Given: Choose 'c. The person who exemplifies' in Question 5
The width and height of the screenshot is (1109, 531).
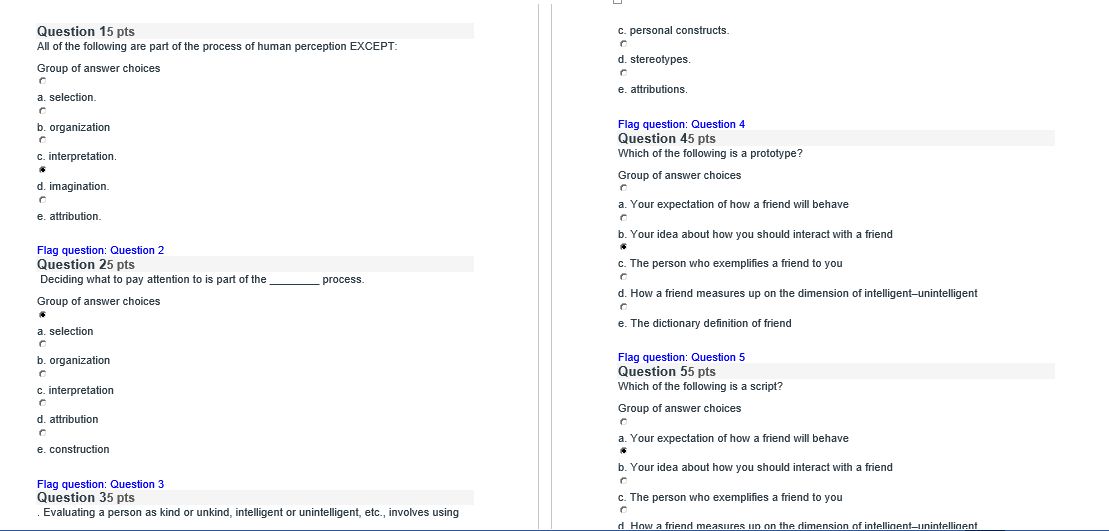Looking at the screenshot, I should (x=623, y=481).
